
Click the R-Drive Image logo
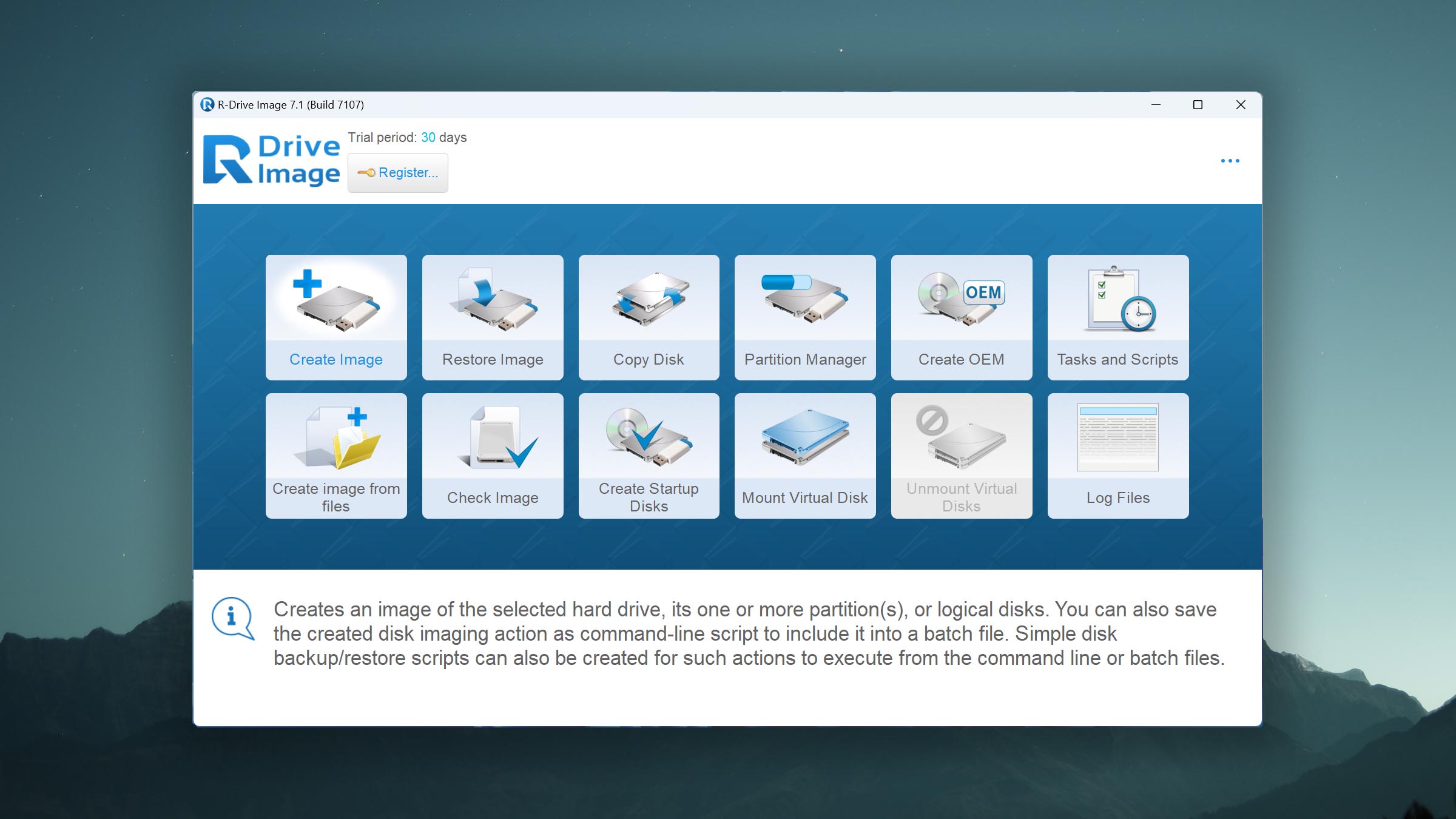pos(271,160)
